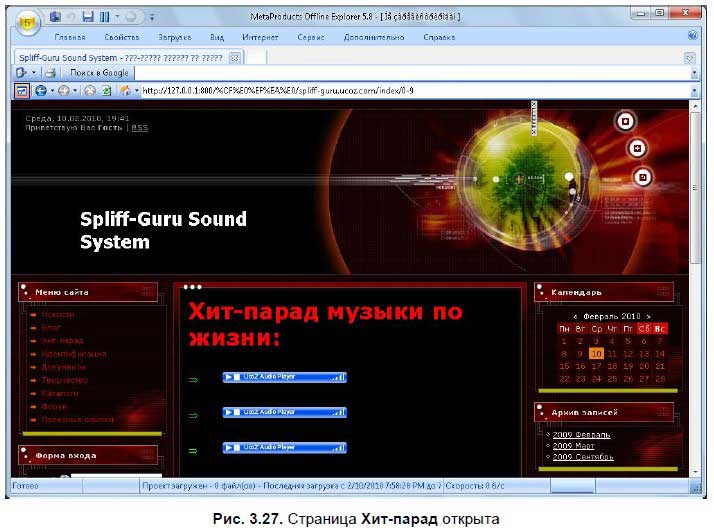Click the Refresh page icon
Image resolution: width=714 pixels, height=532 pixels.
(x=105, y=90)
